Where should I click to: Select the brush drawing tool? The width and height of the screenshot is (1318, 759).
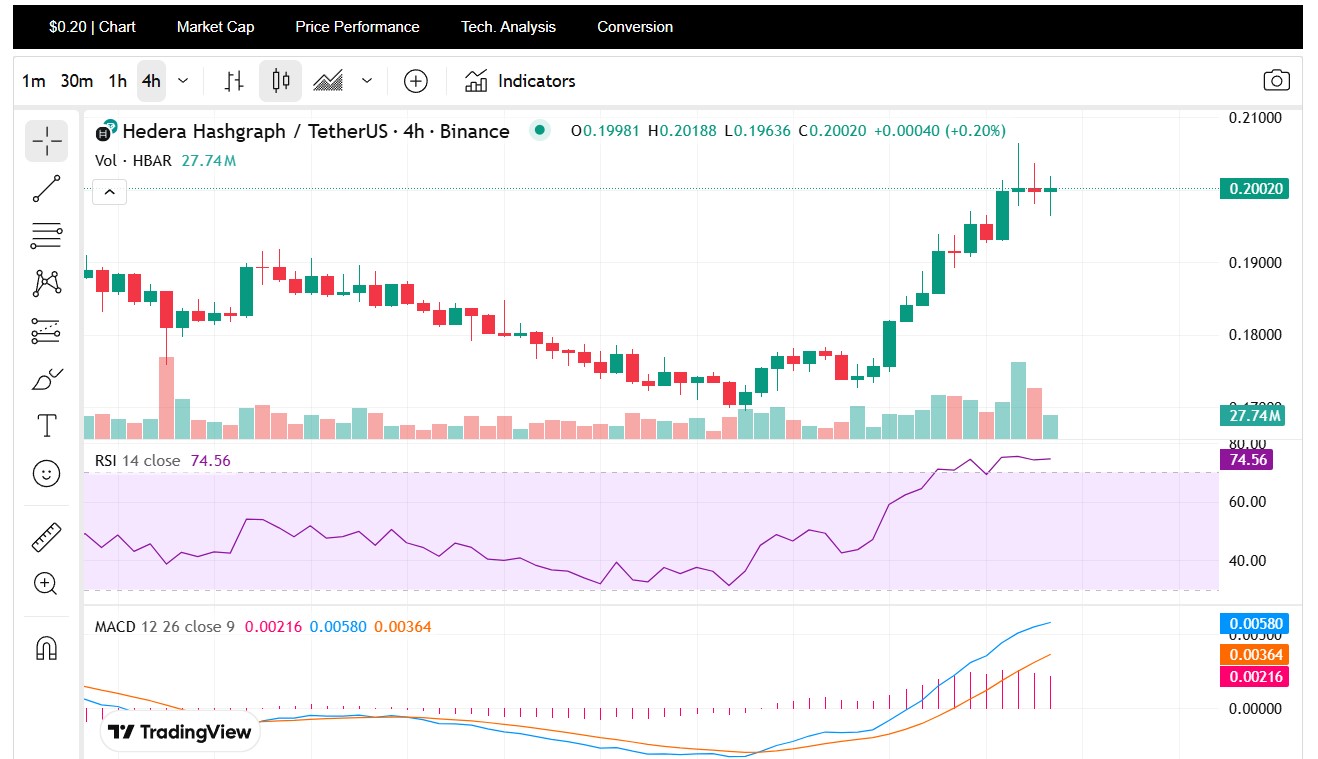(x=46, y=379)
